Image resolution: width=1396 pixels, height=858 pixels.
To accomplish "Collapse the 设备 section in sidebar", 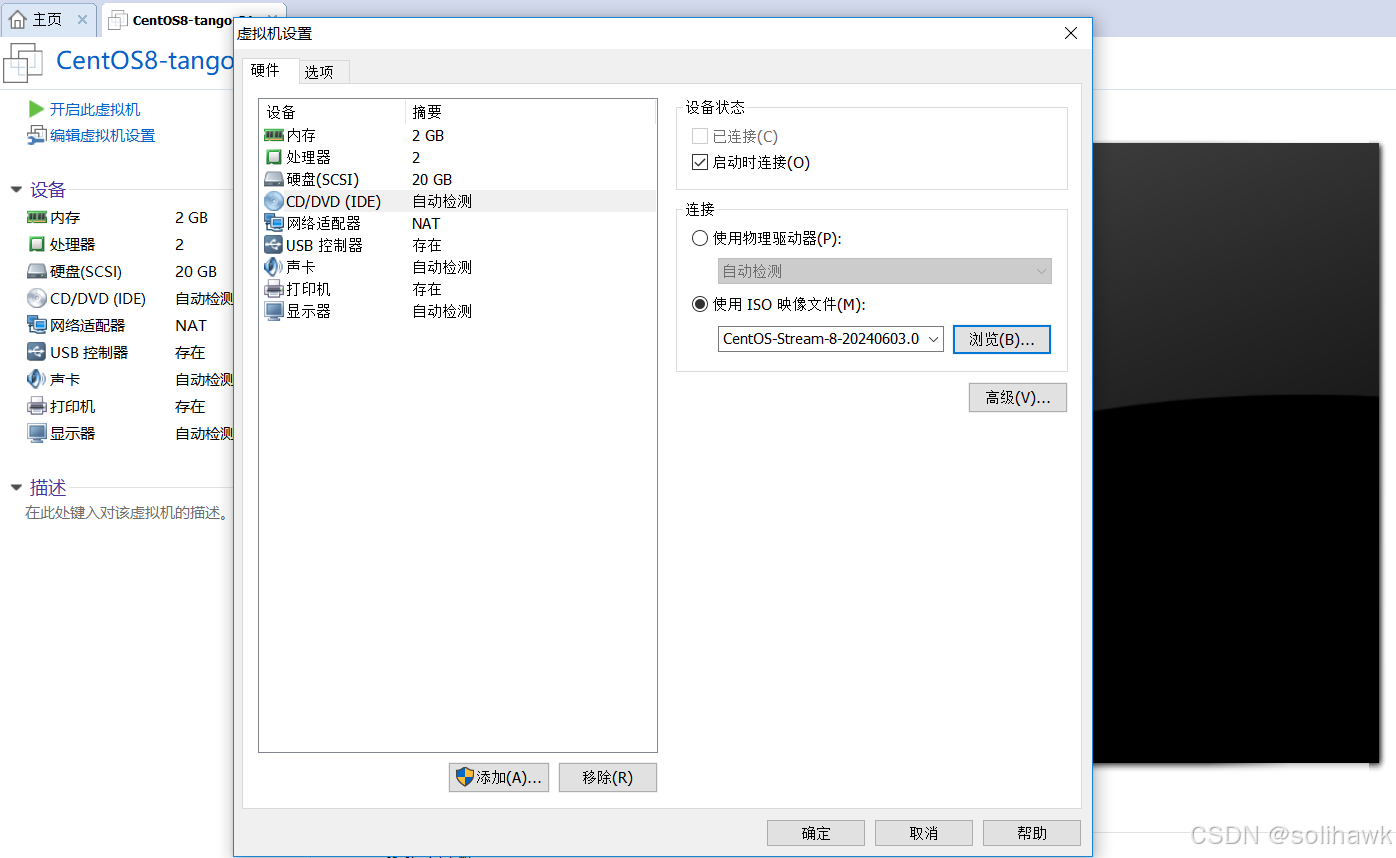I will coord(14,189).
